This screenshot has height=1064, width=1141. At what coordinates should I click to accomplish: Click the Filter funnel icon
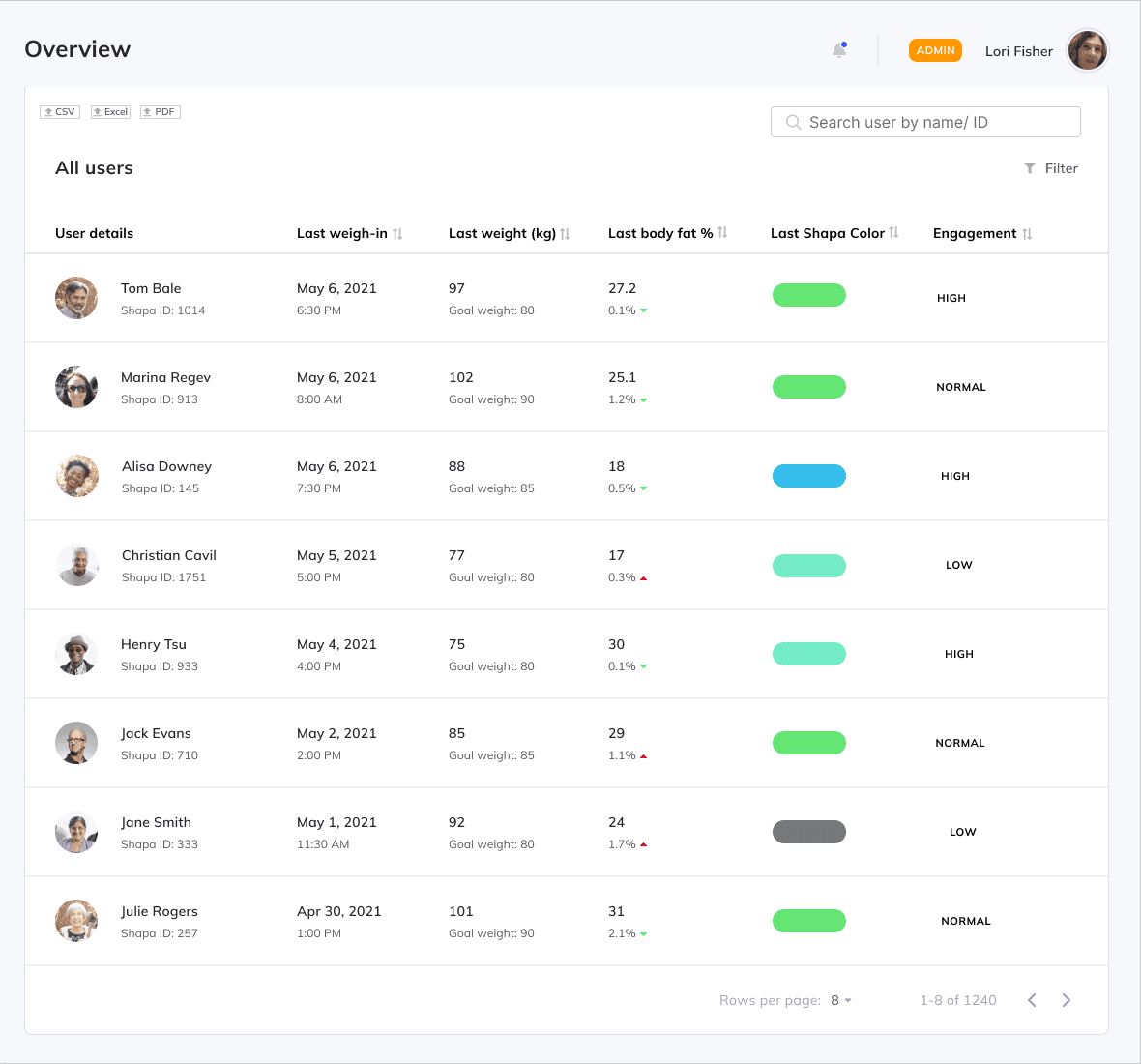(x=1030, y=167)
